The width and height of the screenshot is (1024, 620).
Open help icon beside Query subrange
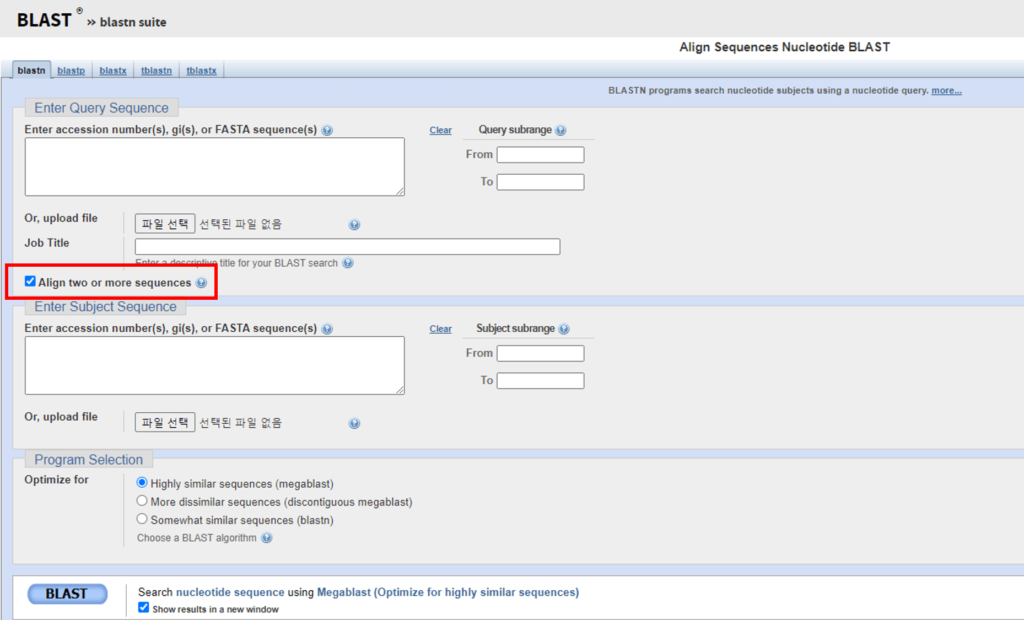560,130
